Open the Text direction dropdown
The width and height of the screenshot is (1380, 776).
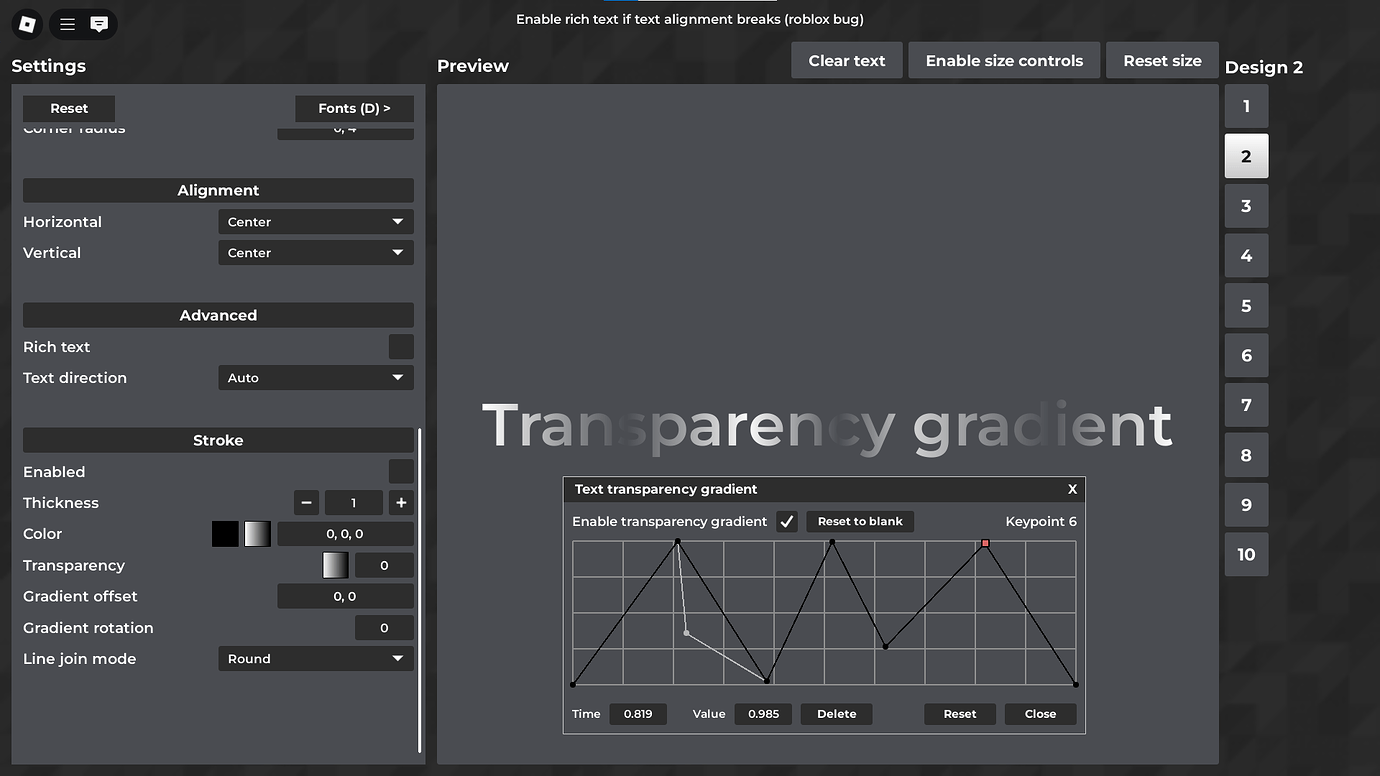pos(315,377)
